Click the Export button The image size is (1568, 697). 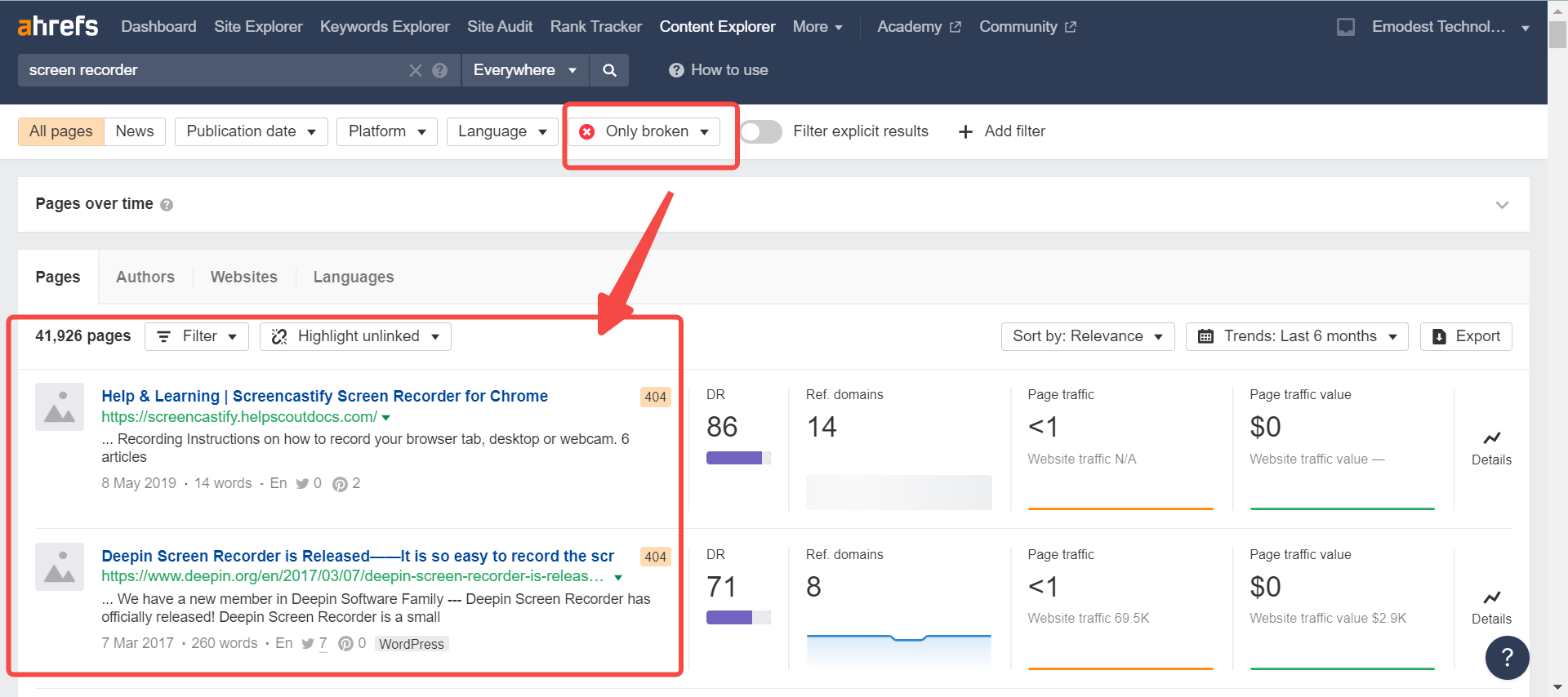(x=1466, y=336)
